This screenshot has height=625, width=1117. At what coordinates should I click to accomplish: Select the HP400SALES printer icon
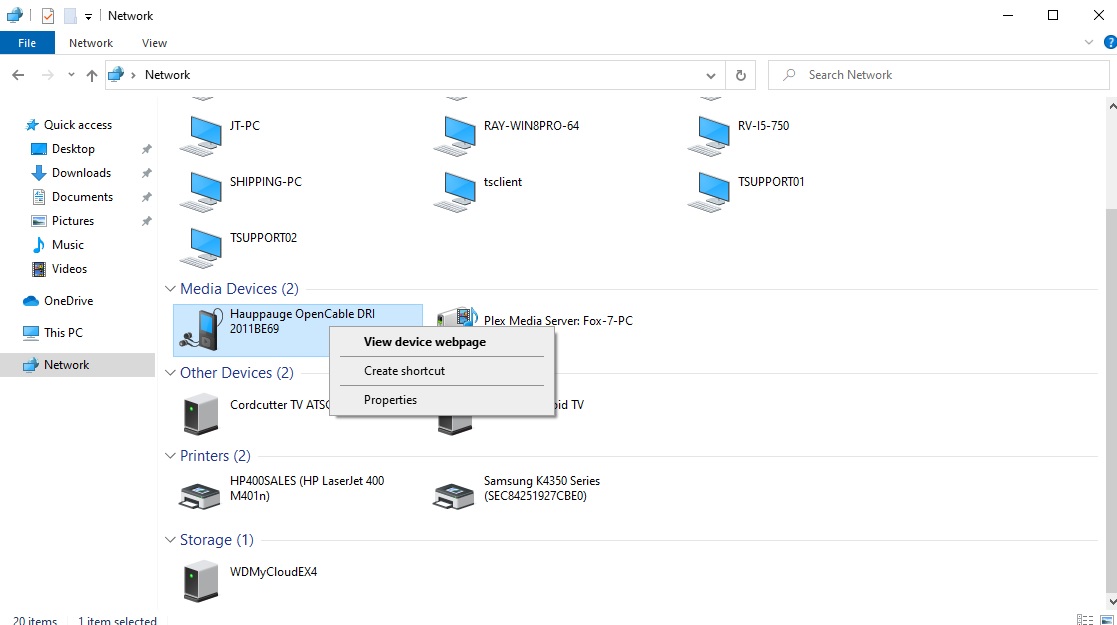(200, 493)
